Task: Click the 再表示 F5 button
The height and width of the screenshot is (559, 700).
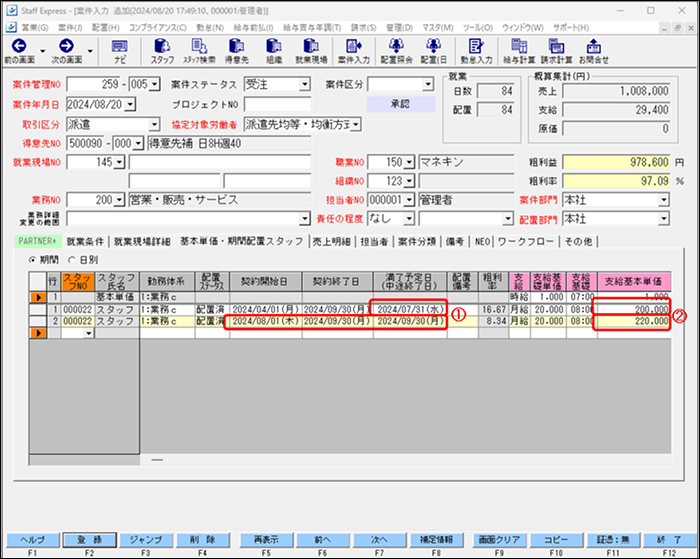Action: click(x=266, y=539)
